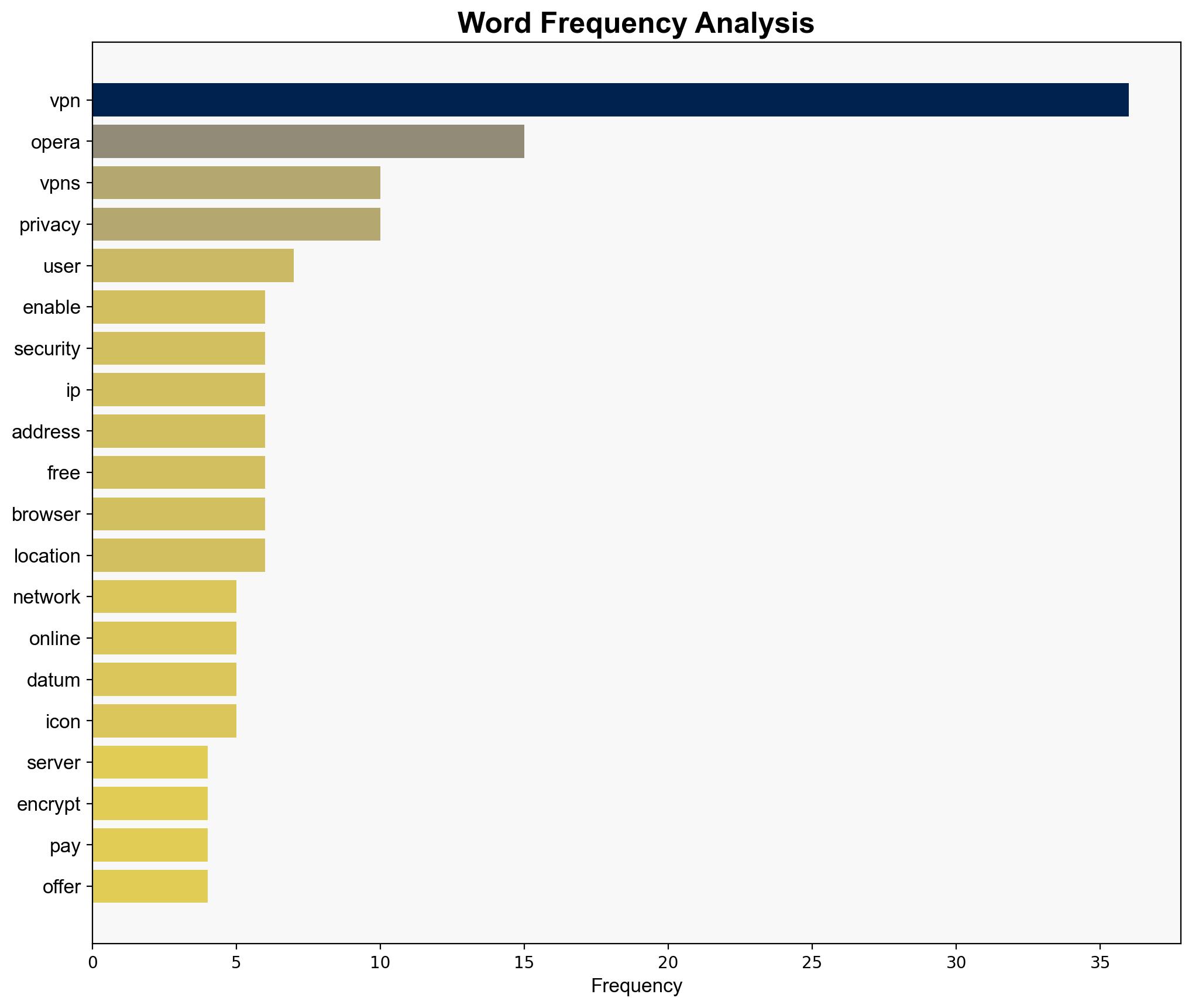
Task: Click the network bar
Action: [164, 596]
